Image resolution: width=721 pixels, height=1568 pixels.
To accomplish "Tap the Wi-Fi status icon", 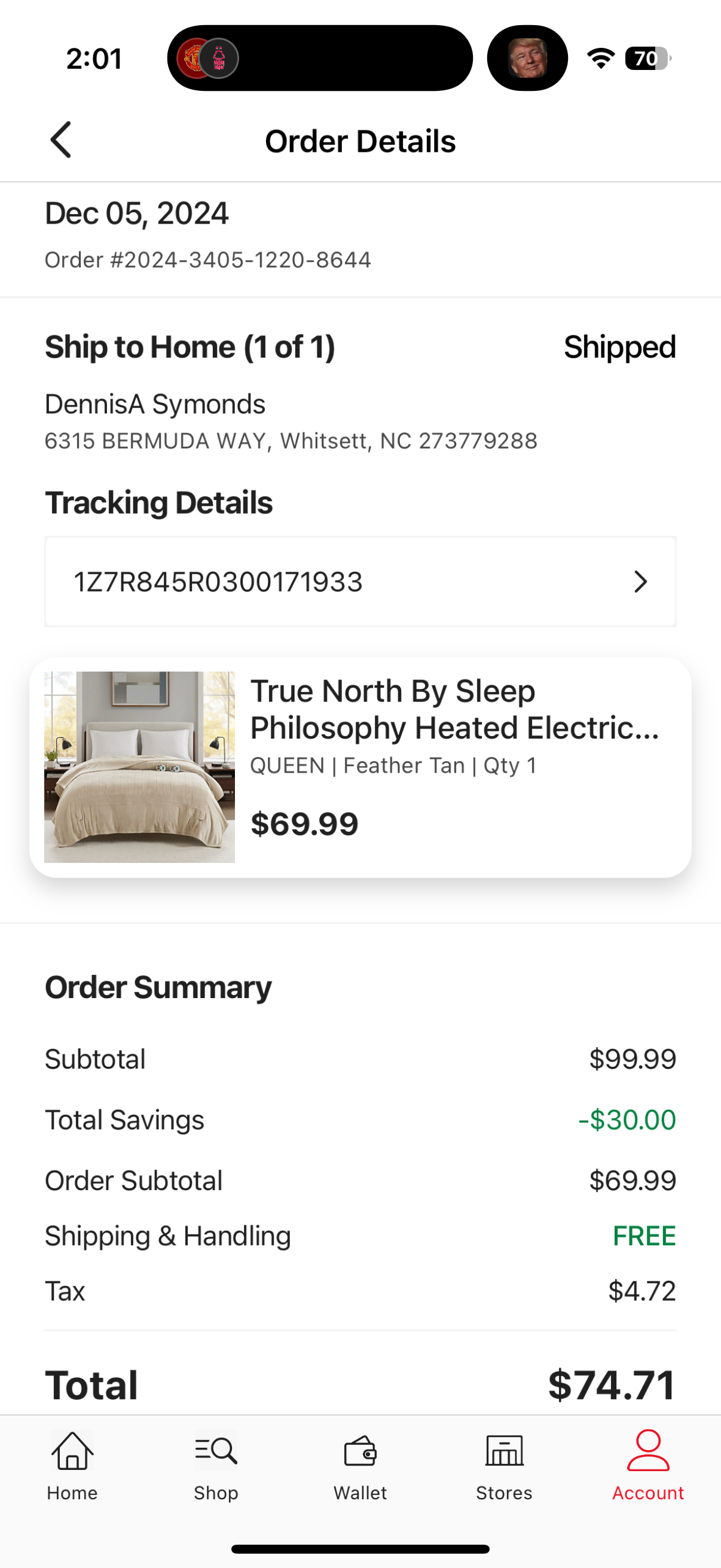I will point(600,59).
